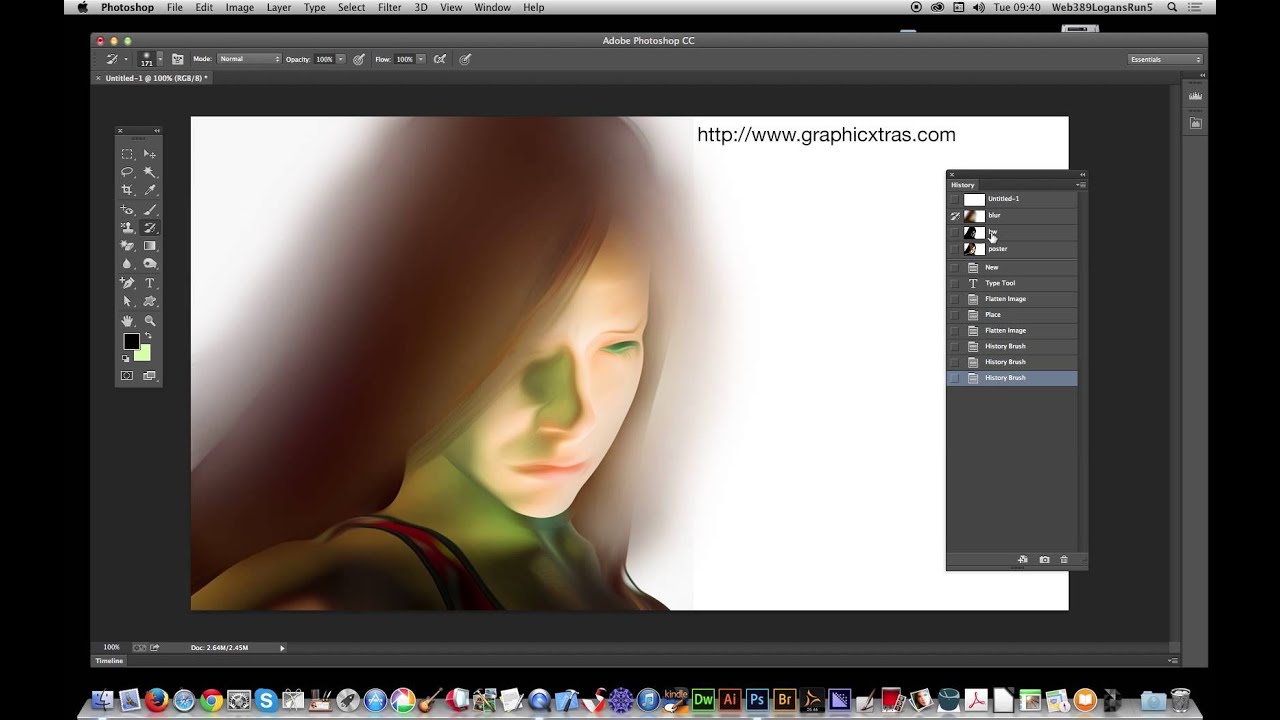This screenshot has height=720, width=1280.
Task: Open the Brush panel toggle
Action: pos(177,59)
